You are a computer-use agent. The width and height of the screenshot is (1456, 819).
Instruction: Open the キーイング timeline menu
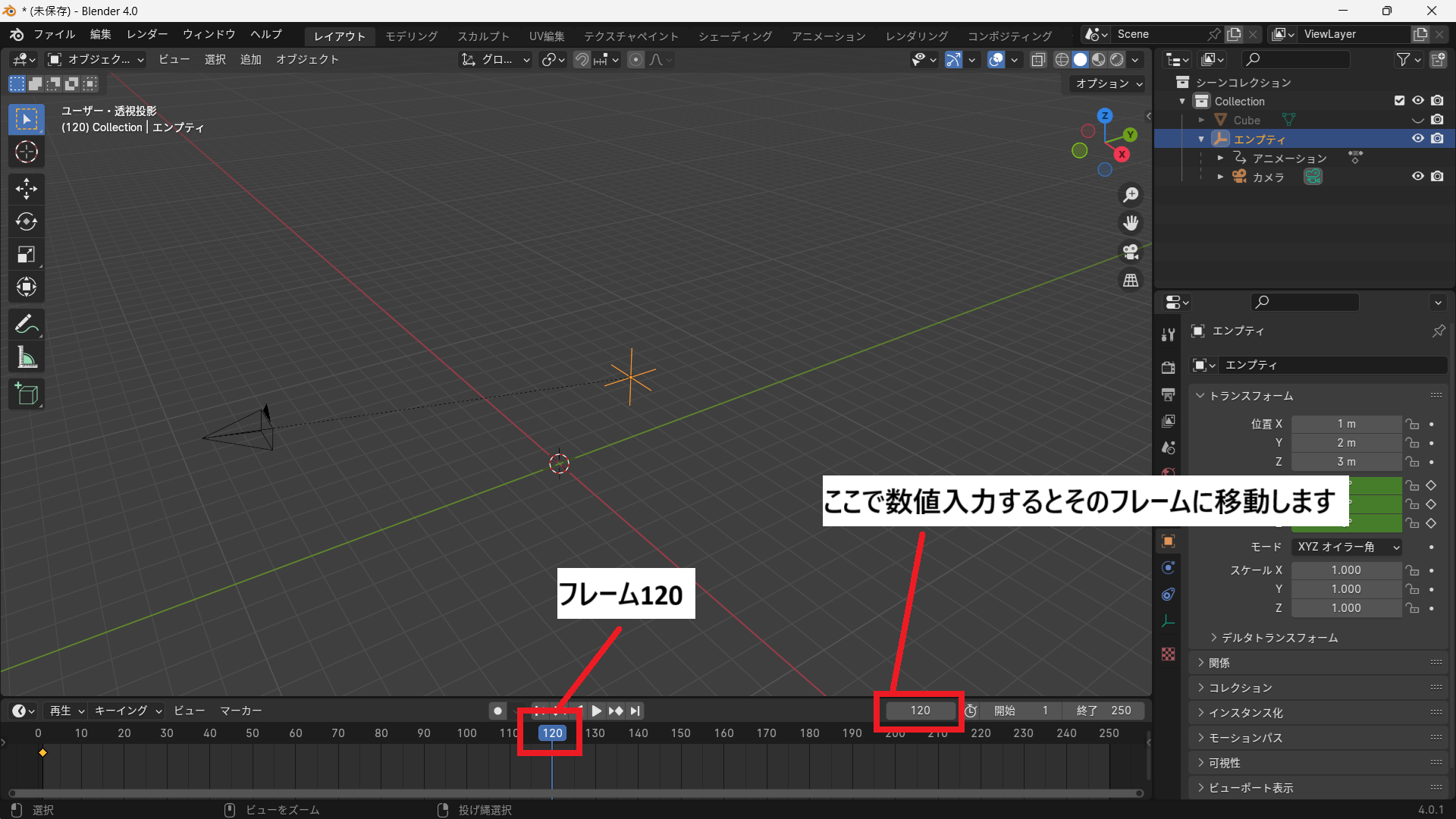tap(127, 711)
